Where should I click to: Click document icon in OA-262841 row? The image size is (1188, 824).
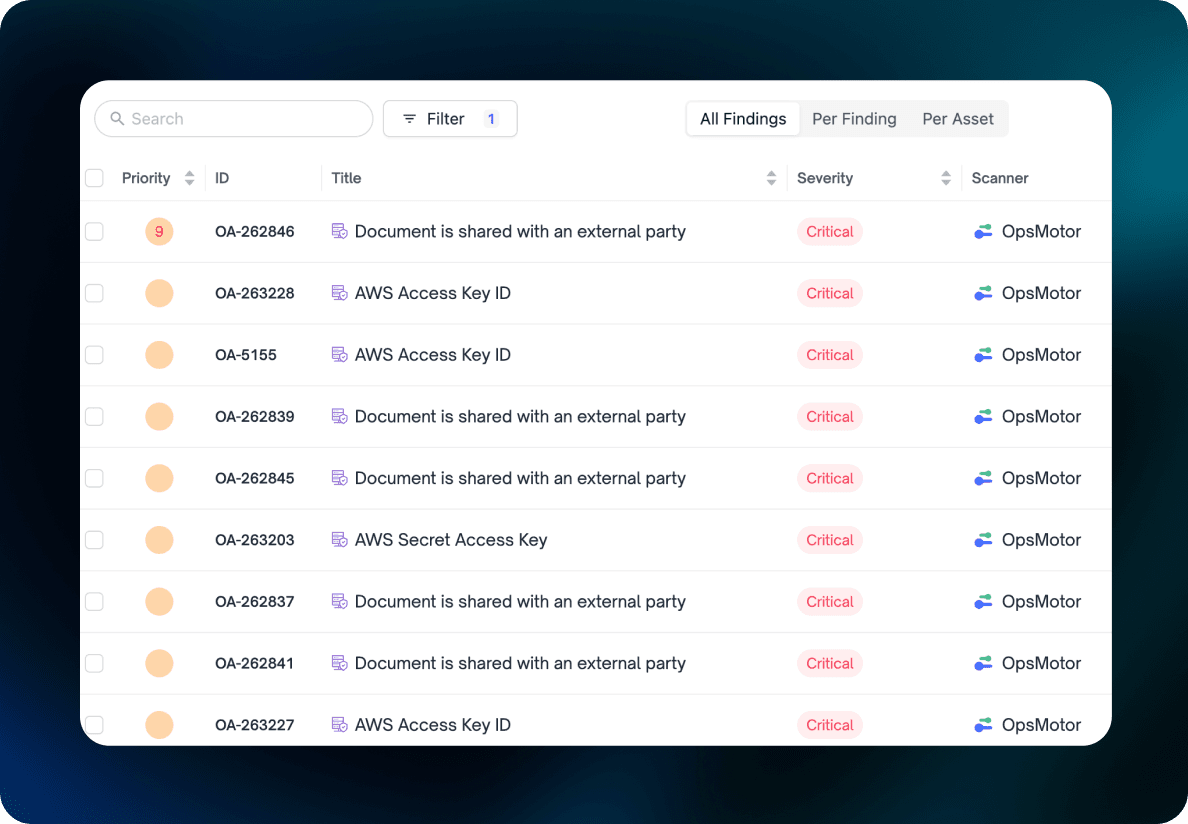[339, 663]
